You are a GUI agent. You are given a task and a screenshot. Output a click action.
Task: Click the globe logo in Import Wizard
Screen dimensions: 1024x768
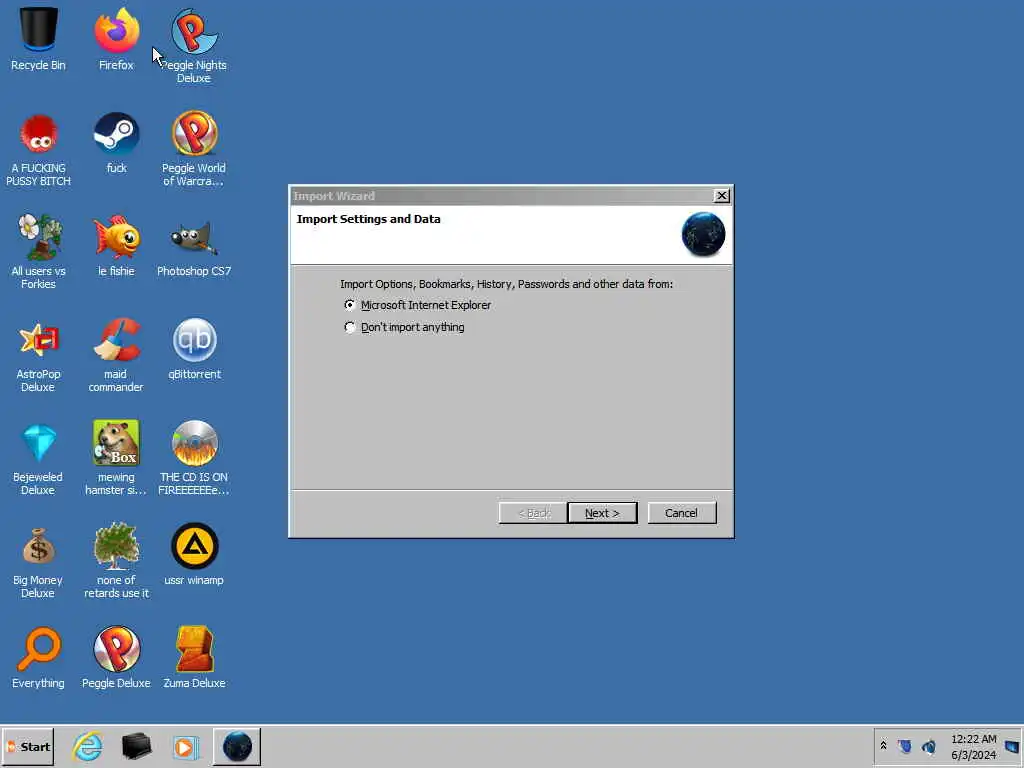click(x=703, y=234)
